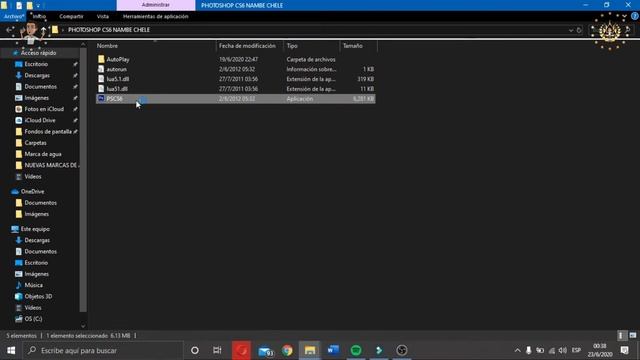This screenshot has width=640, height=360.
Task: Select Este equipo in navigation pane
Action: [35, 229]
